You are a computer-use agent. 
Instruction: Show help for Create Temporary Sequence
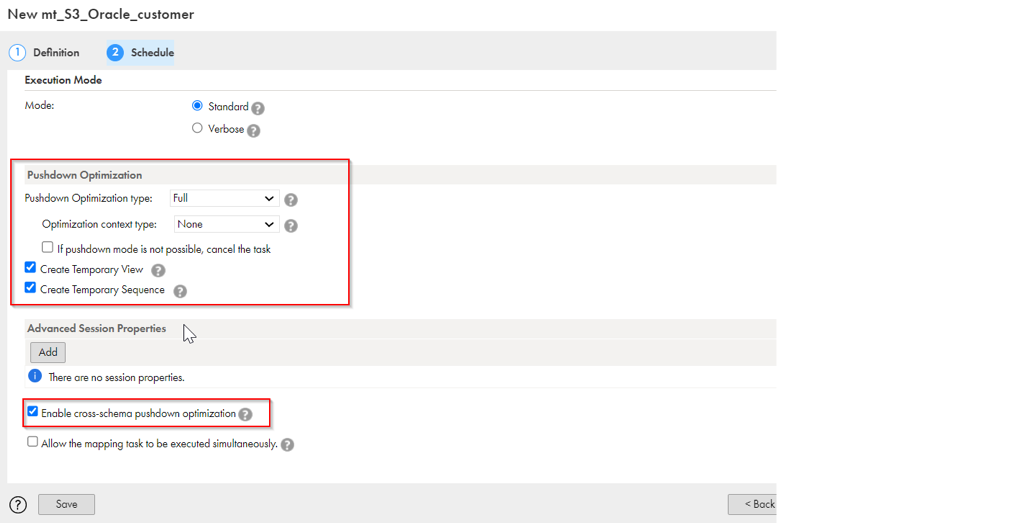[x=180, y=291]
